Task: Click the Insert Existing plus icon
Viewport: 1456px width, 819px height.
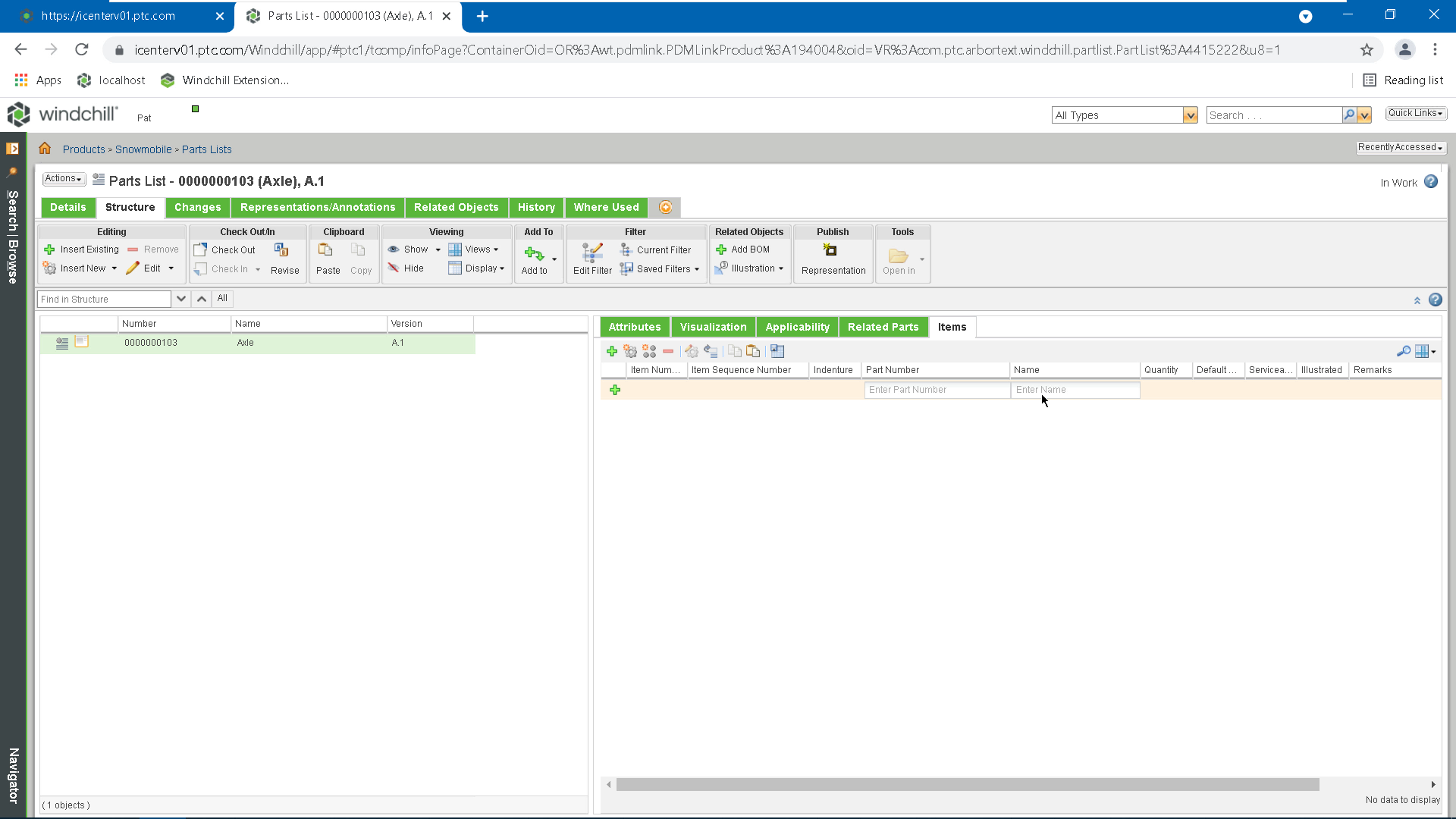Action: point(49,249)
